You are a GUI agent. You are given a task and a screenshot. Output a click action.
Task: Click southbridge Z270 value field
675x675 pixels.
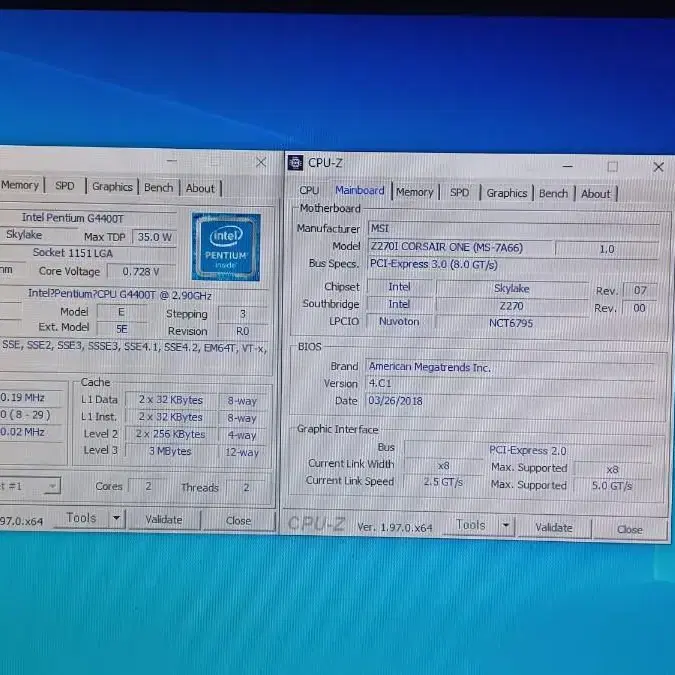point(511,306)
